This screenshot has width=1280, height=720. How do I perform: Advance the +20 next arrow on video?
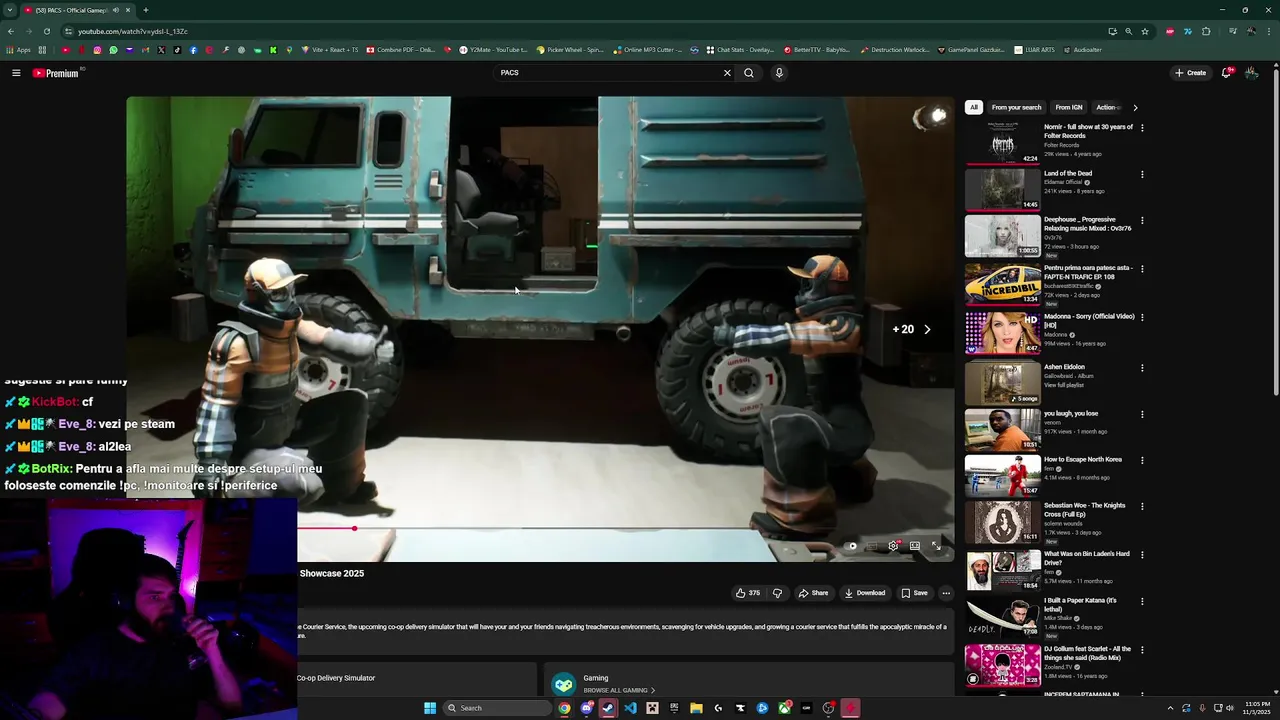(927, 329)
